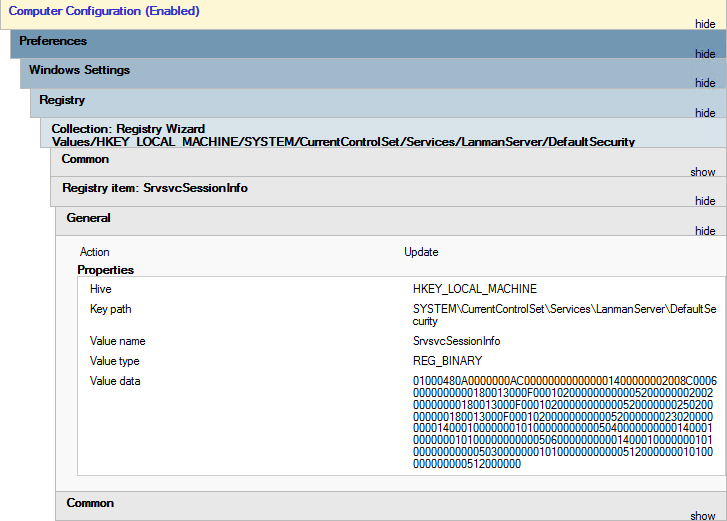The image size is (727, 521).
Task: Click the Common header below the Collection
Action: [x=85, y=159]
